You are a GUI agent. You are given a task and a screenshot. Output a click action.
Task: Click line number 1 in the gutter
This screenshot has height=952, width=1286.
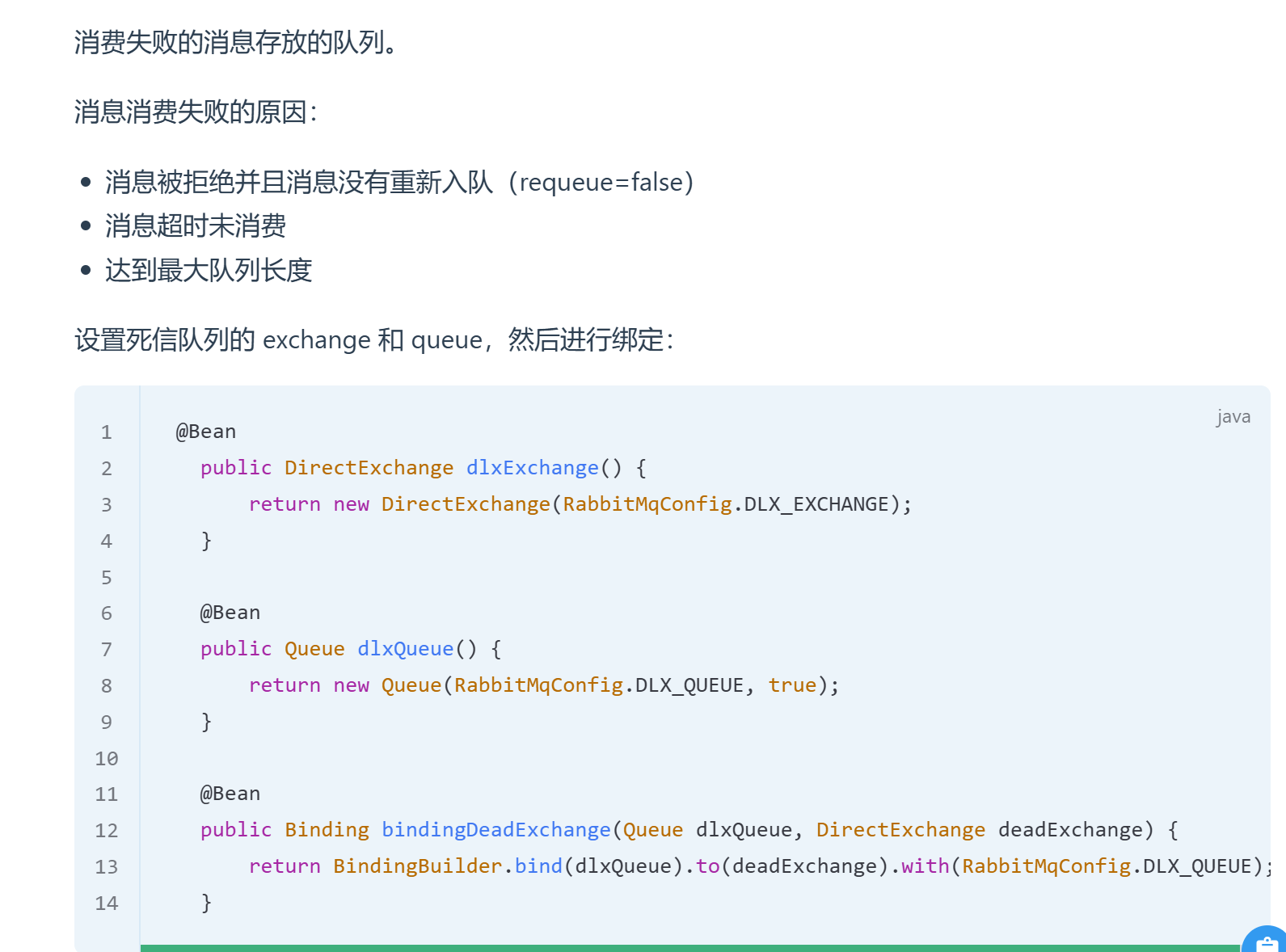pos(106,432)
